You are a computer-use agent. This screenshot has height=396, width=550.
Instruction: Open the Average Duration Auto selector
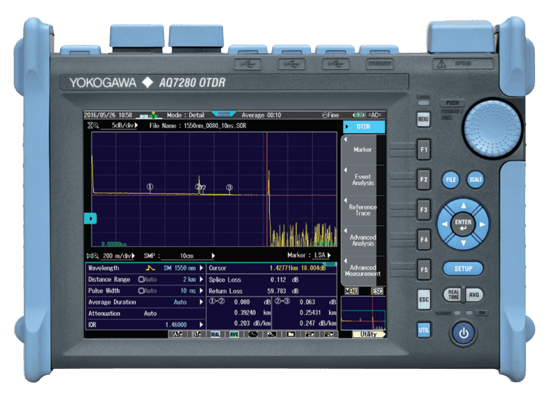tap(146, 302)
